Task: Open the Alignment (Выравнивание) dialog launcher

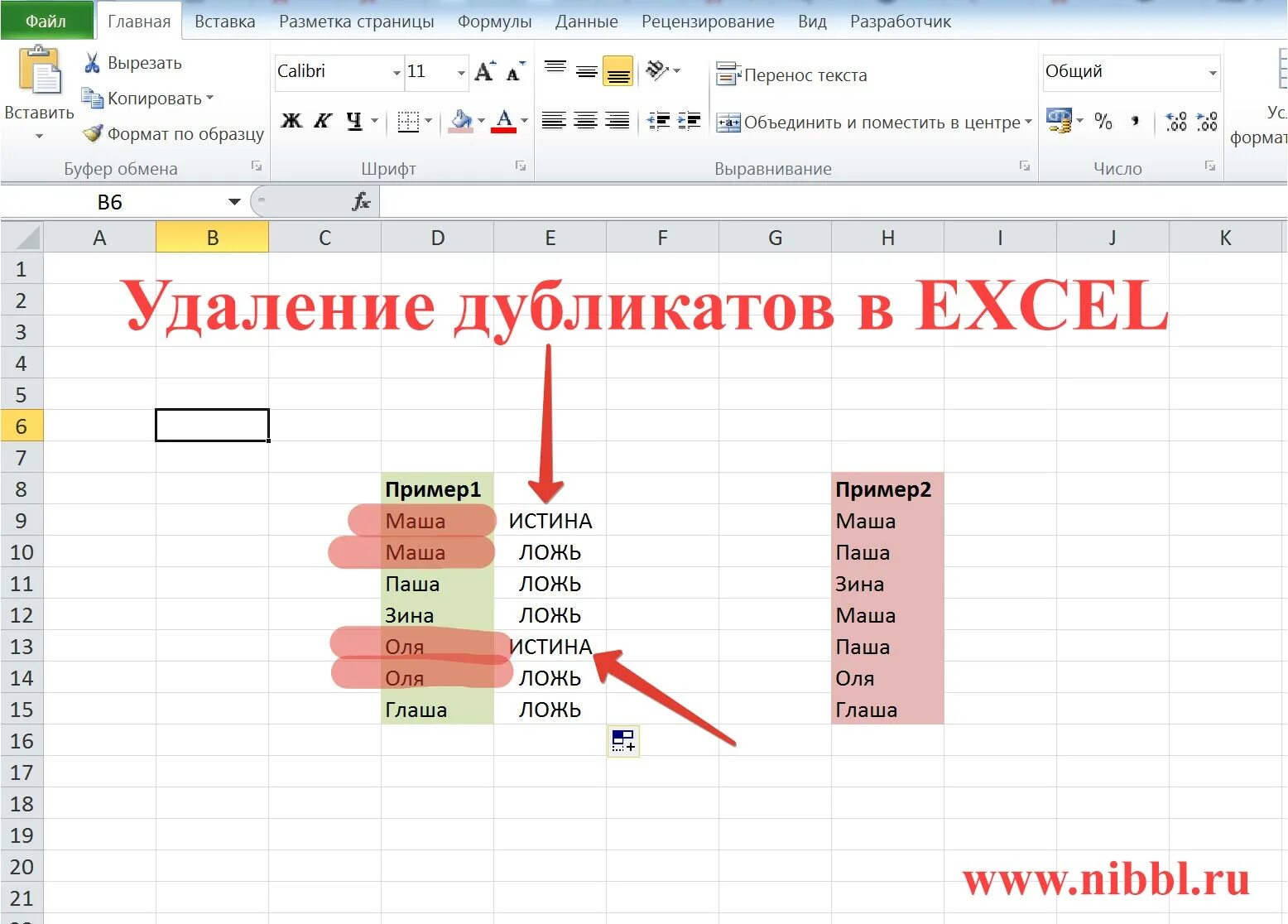Action: [1025, 166]
